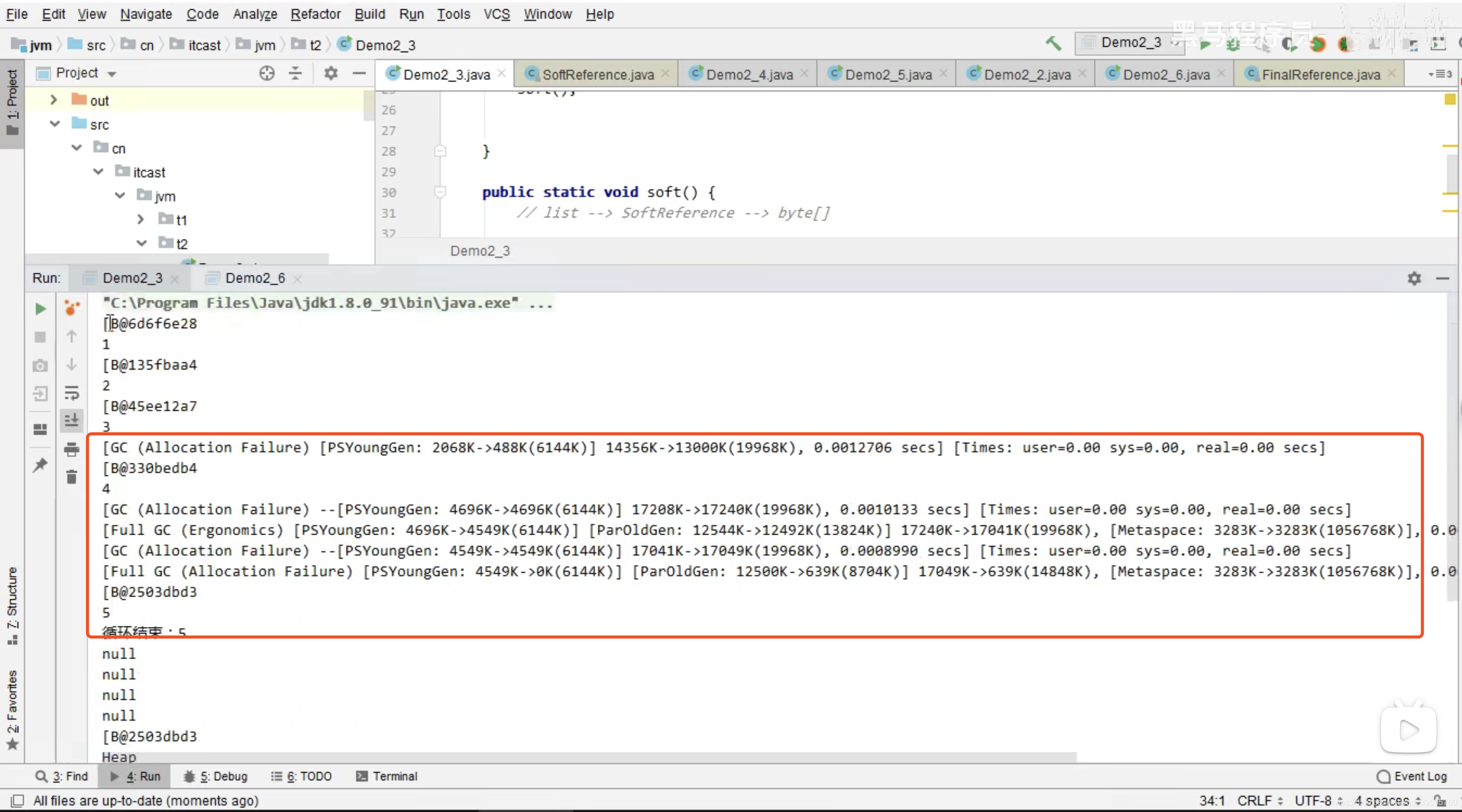Rerun Demo2_3 with green play icon
1462x812 pixels.
coord(40,309)
